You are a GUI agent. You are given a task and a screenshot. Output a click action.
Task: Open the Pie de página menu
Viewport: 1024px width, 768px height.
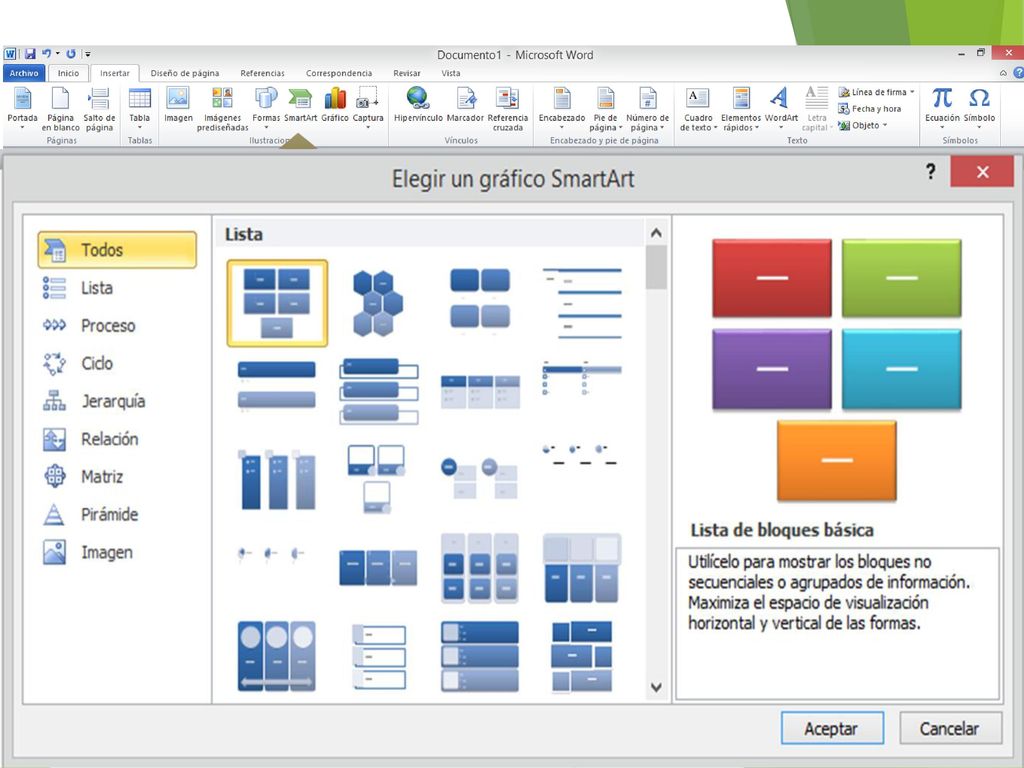point(605,108)
